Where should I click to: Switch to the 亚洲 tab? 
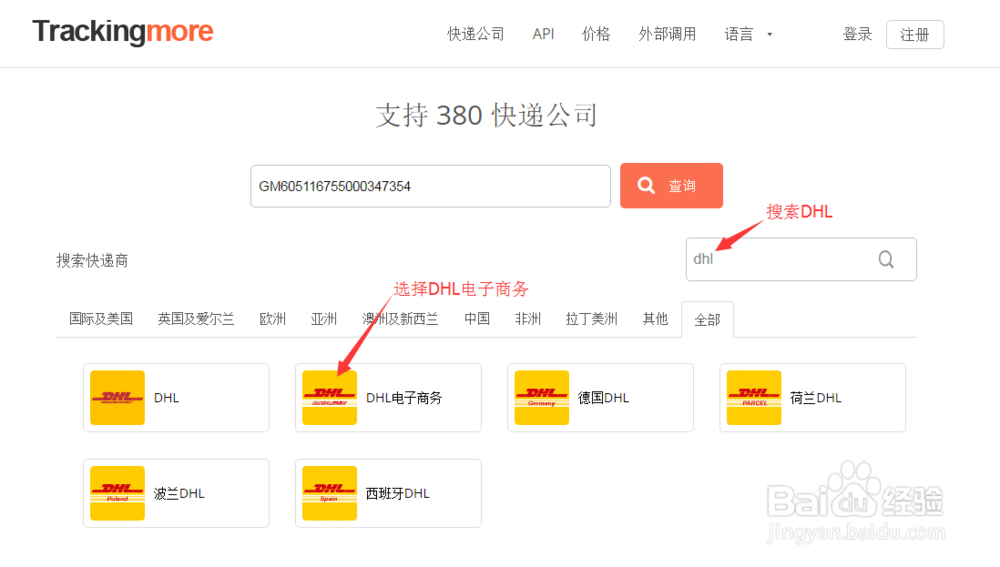click(323, 318)
